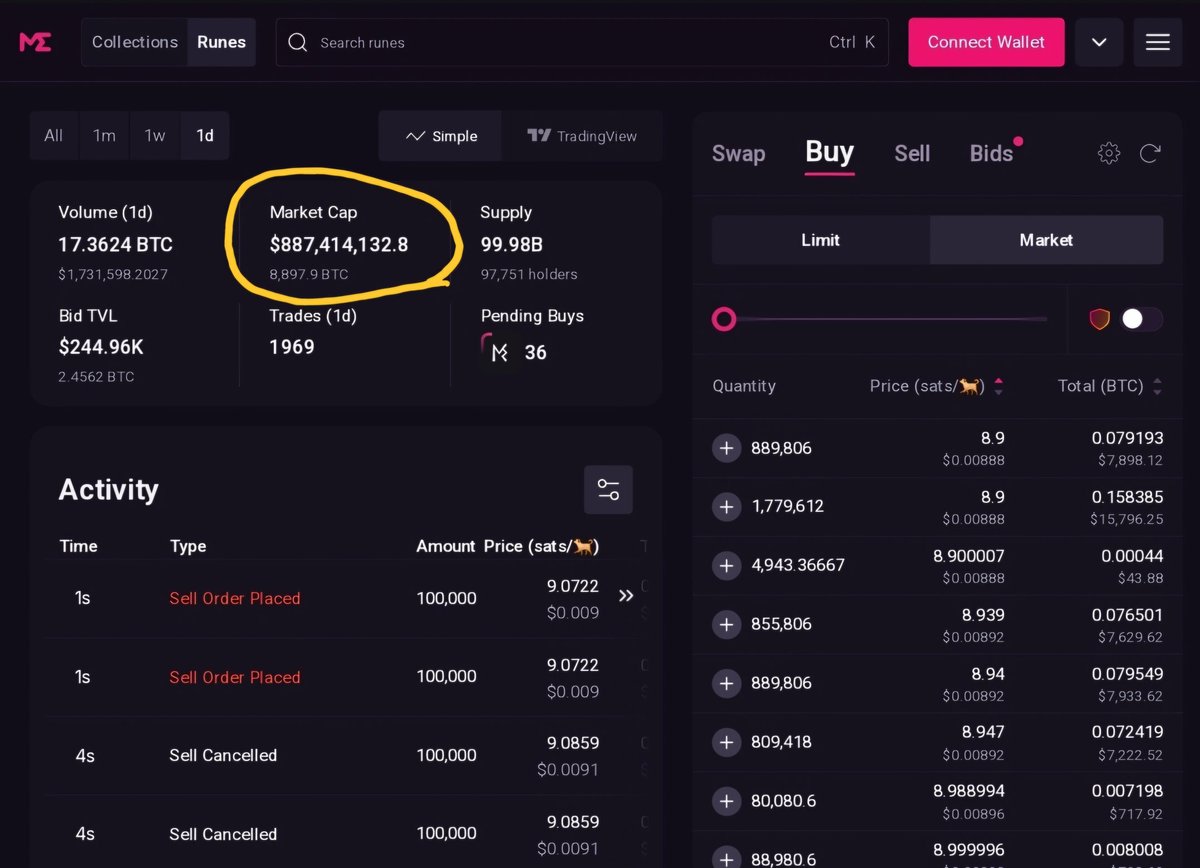Click the price 8.947 cell
The width and height of the screenshot is (1200, 868).
(x=983, y=732)
